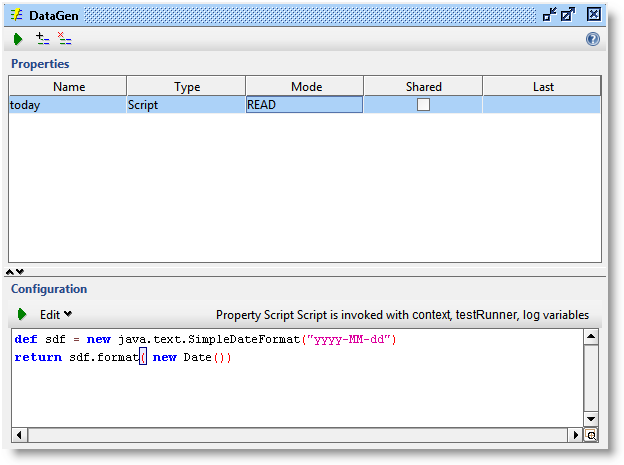The image size is (624, 465).
Task: Collapse the splitter with up arrow
Action: 10,272
